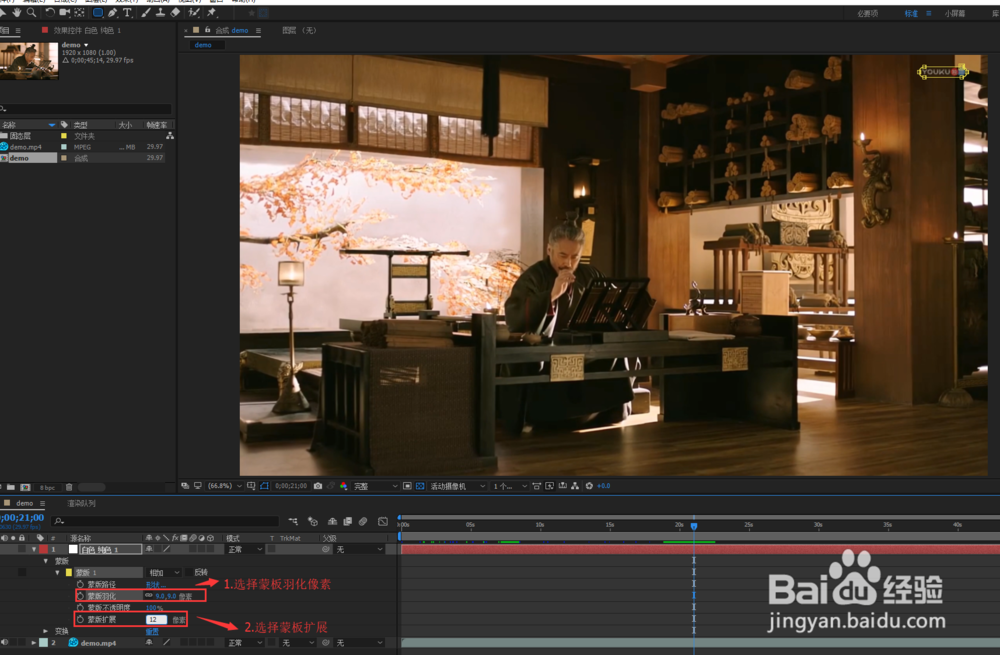Image resolution: width=1000 pixels, height=655 pixels.
Task: Open parent dropdown for demo.mp4 layer
Action: pyautogui.click(x=360, y=643)
